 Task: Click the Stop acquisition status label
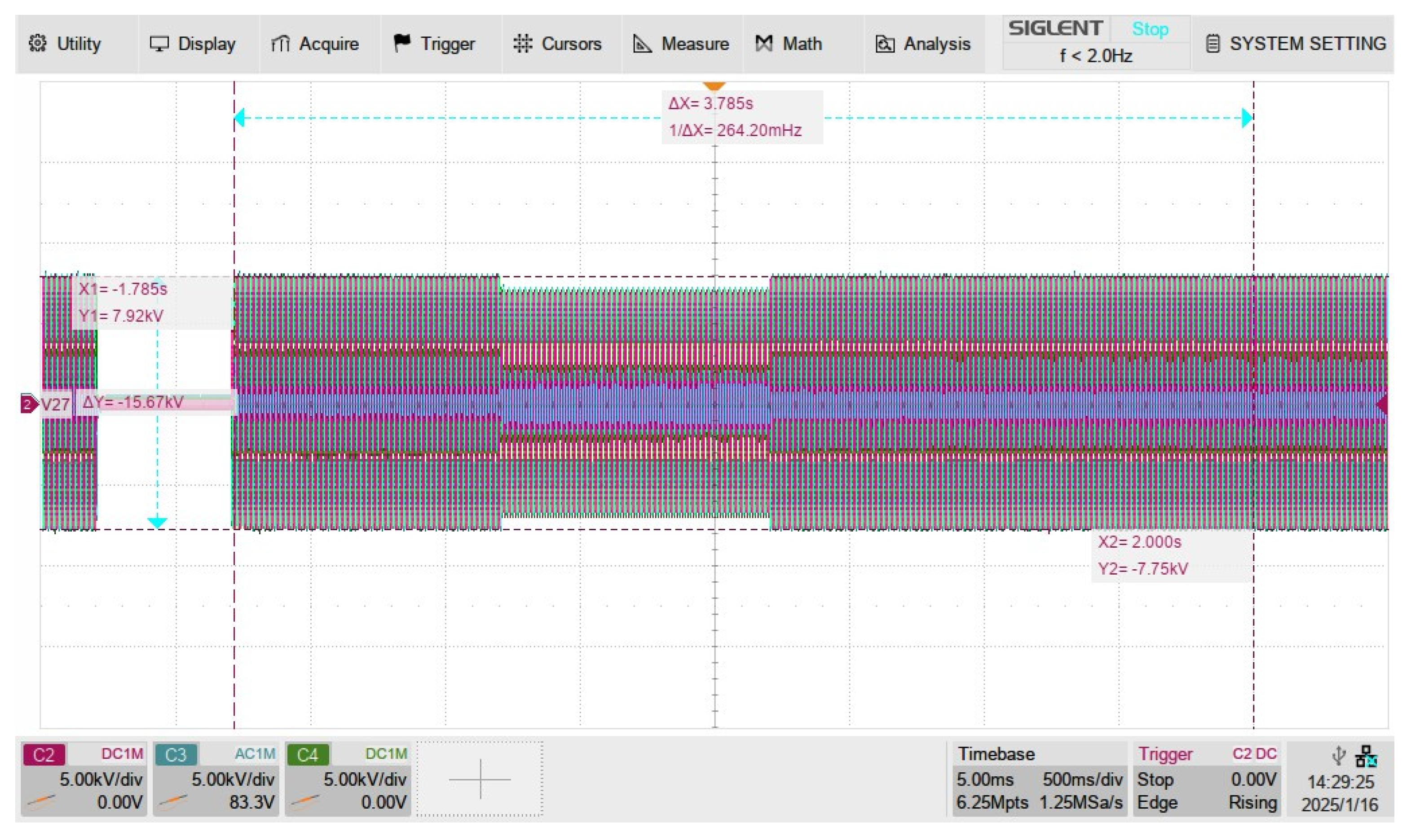click(x=1150, y=29)
